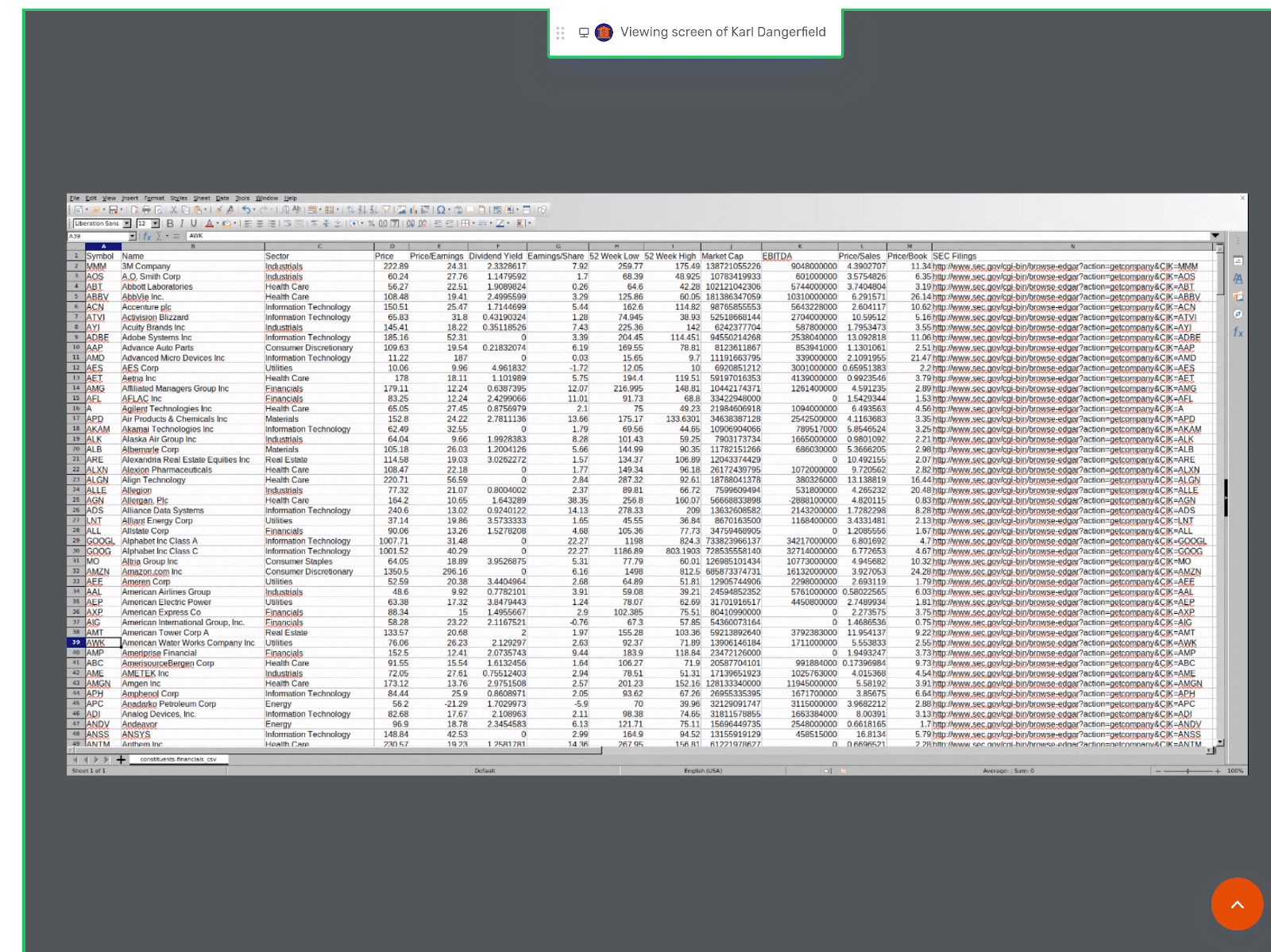Screen dimensions: 1271x952
Task: Open the font name dropdown
Action: tap(127, 224)
